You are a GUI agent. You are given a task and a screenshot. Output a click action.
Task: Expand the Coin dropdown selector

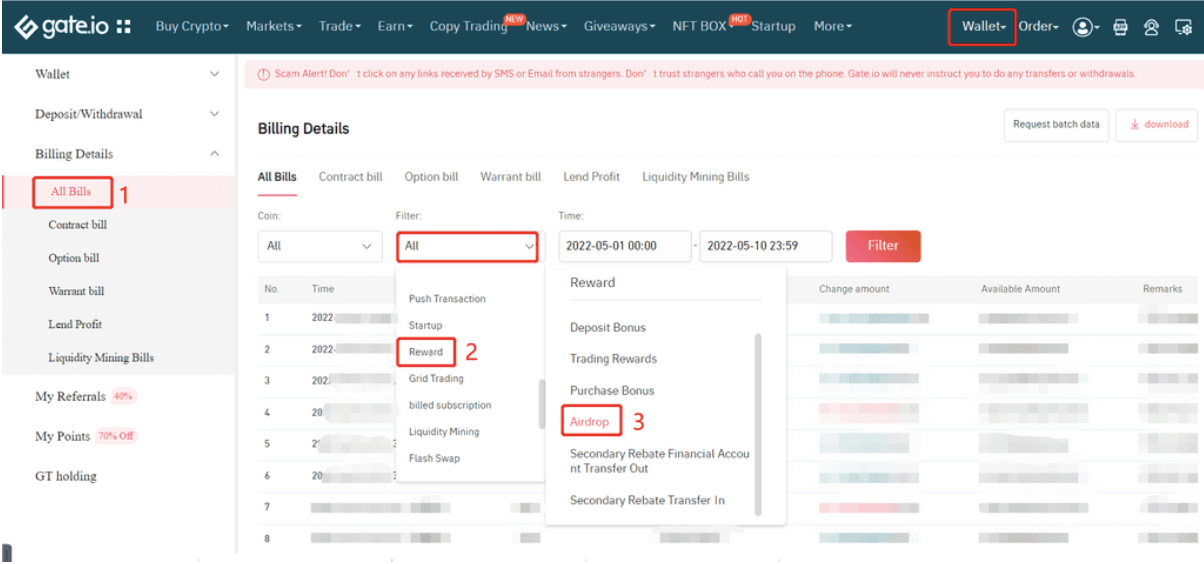[319, 246]
